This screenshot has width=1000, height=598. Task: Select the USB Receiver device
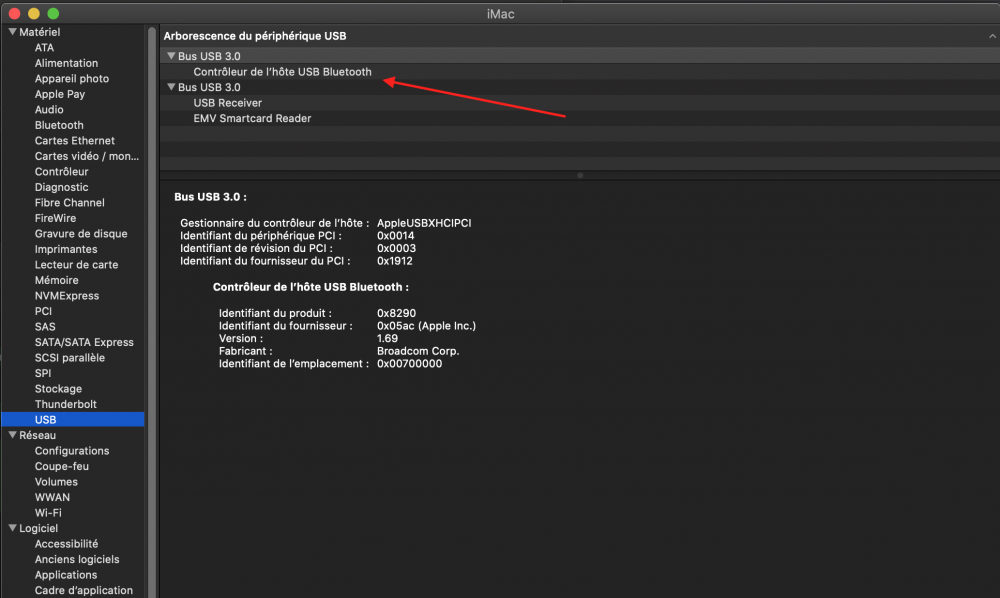[228, 103]
